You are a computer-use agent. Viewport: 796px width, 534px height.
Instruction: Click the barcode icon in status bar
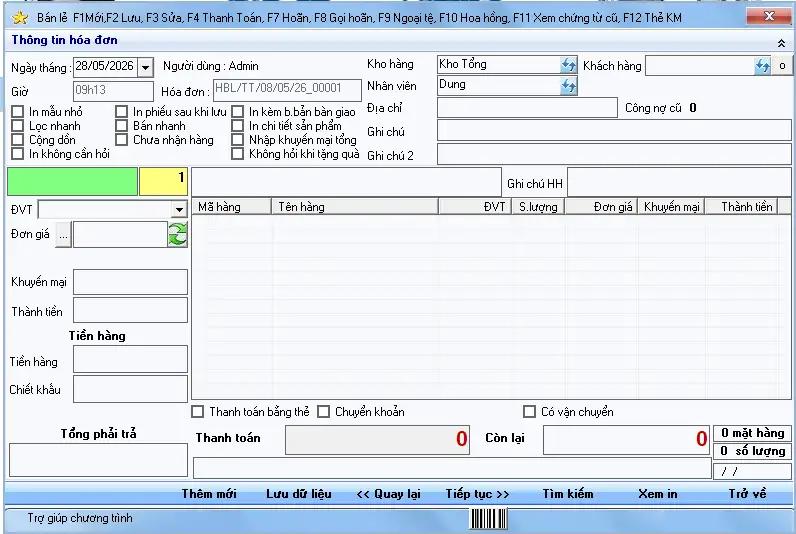point(488,519)
